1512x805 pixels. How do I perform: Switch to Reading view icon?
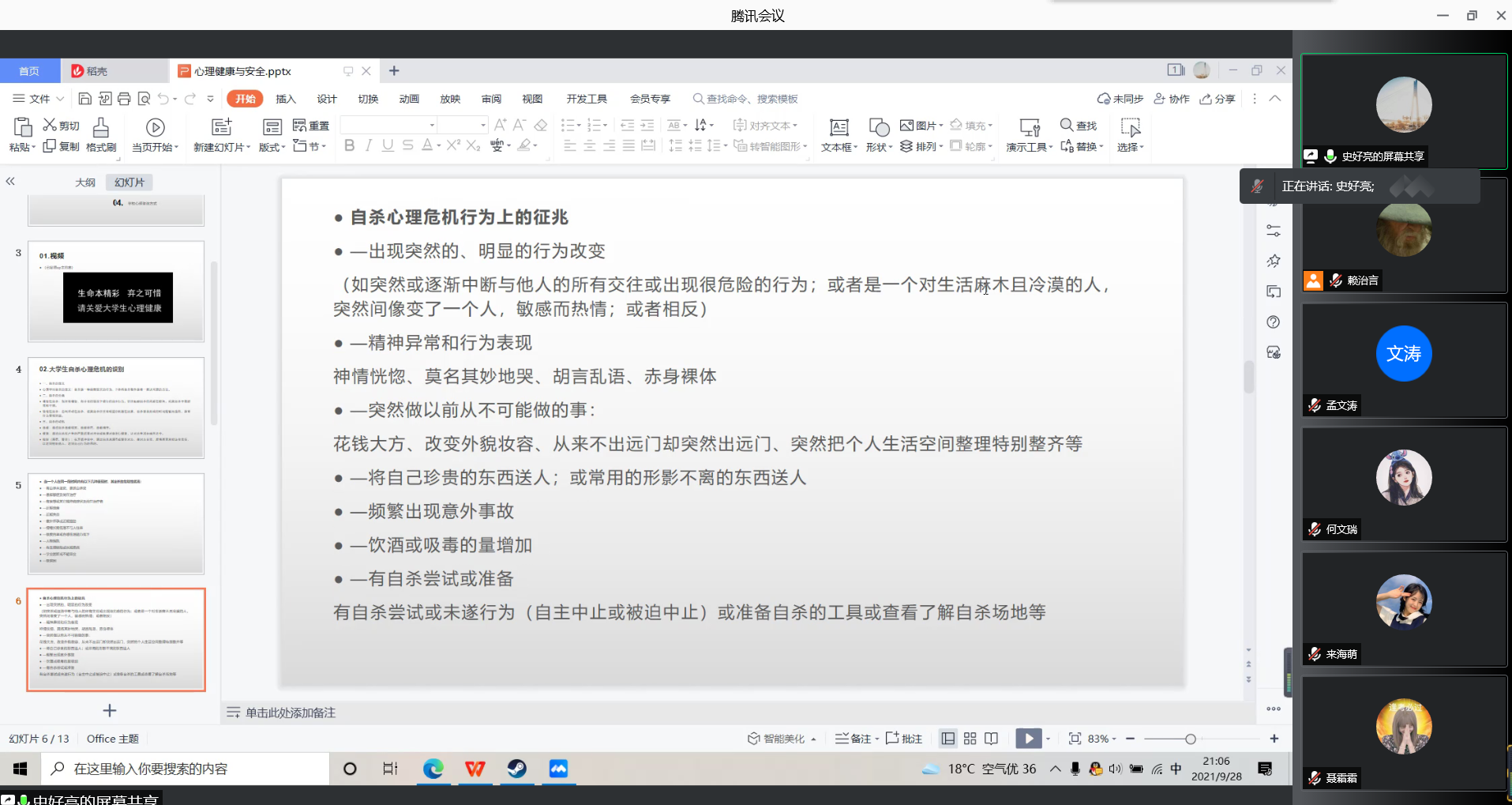(992, 739)
